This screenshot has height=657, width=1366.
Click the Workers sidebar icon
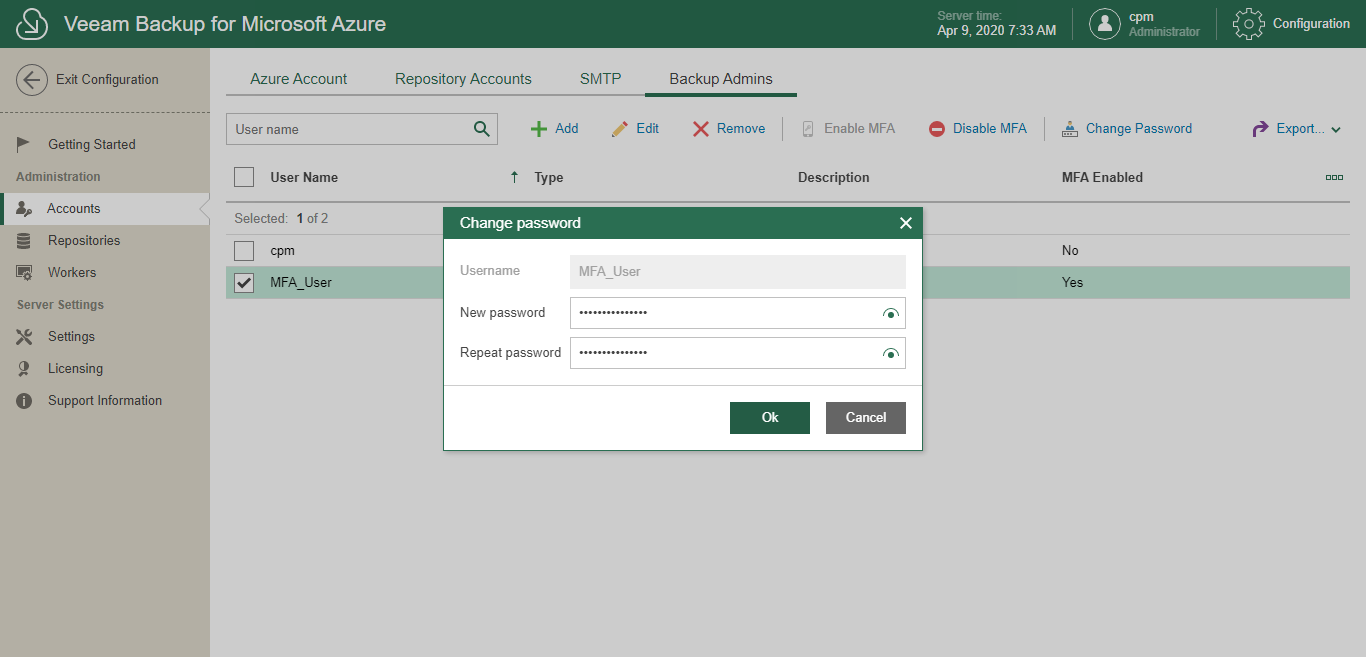tap(25, 272)
